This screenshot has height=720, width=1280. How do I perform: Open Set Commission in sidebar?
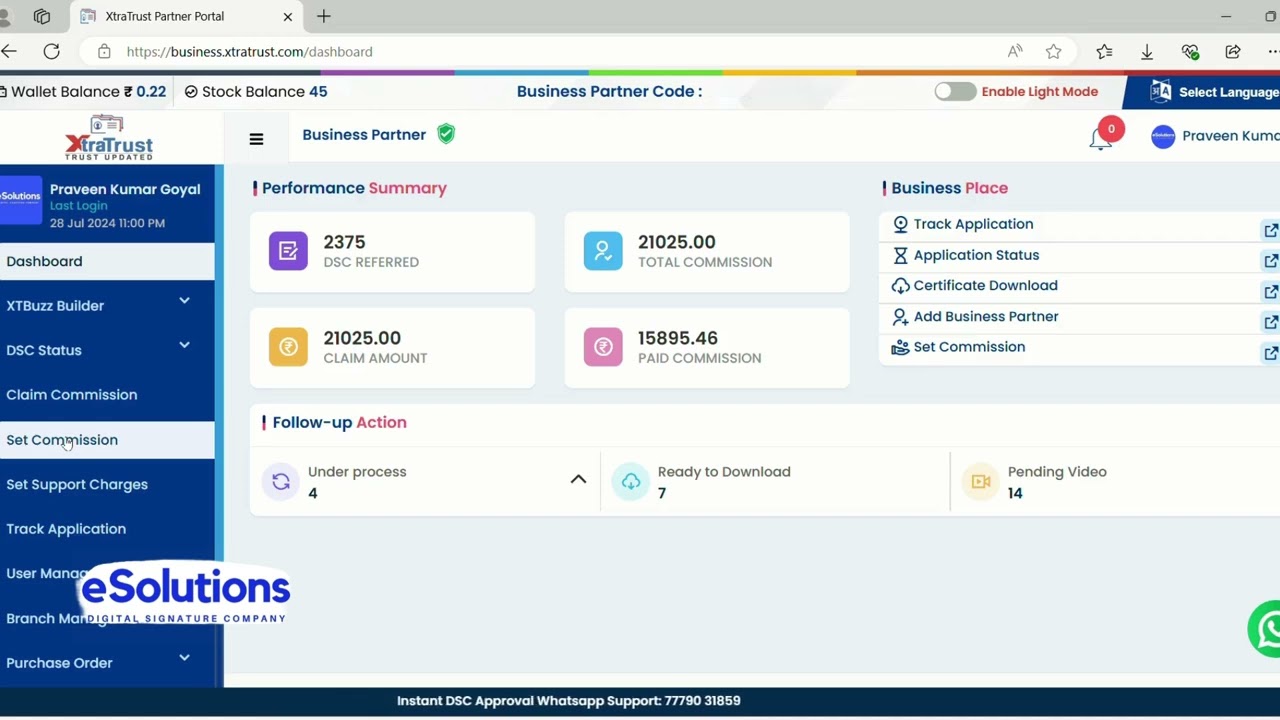pyautogui.click(x=107, y=440)
